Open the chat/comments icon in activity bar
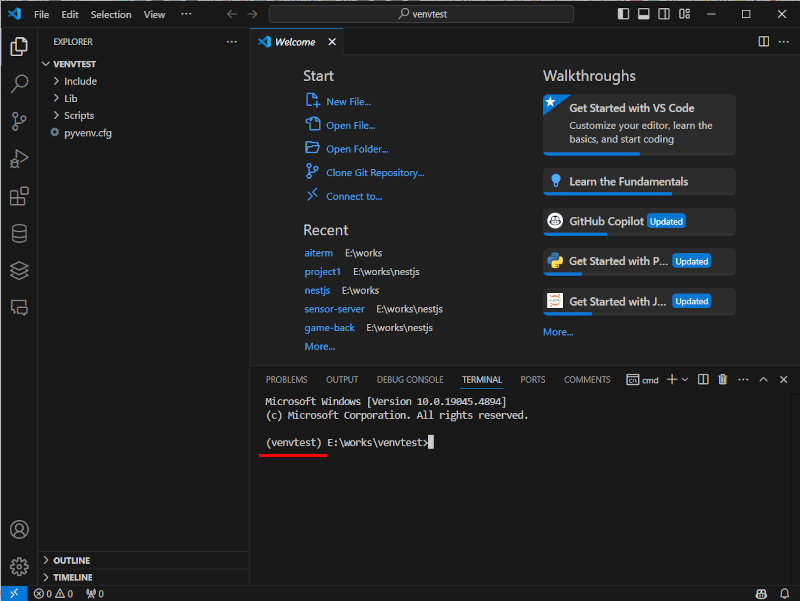The image size is (800, 601). [x=19, y=308]
